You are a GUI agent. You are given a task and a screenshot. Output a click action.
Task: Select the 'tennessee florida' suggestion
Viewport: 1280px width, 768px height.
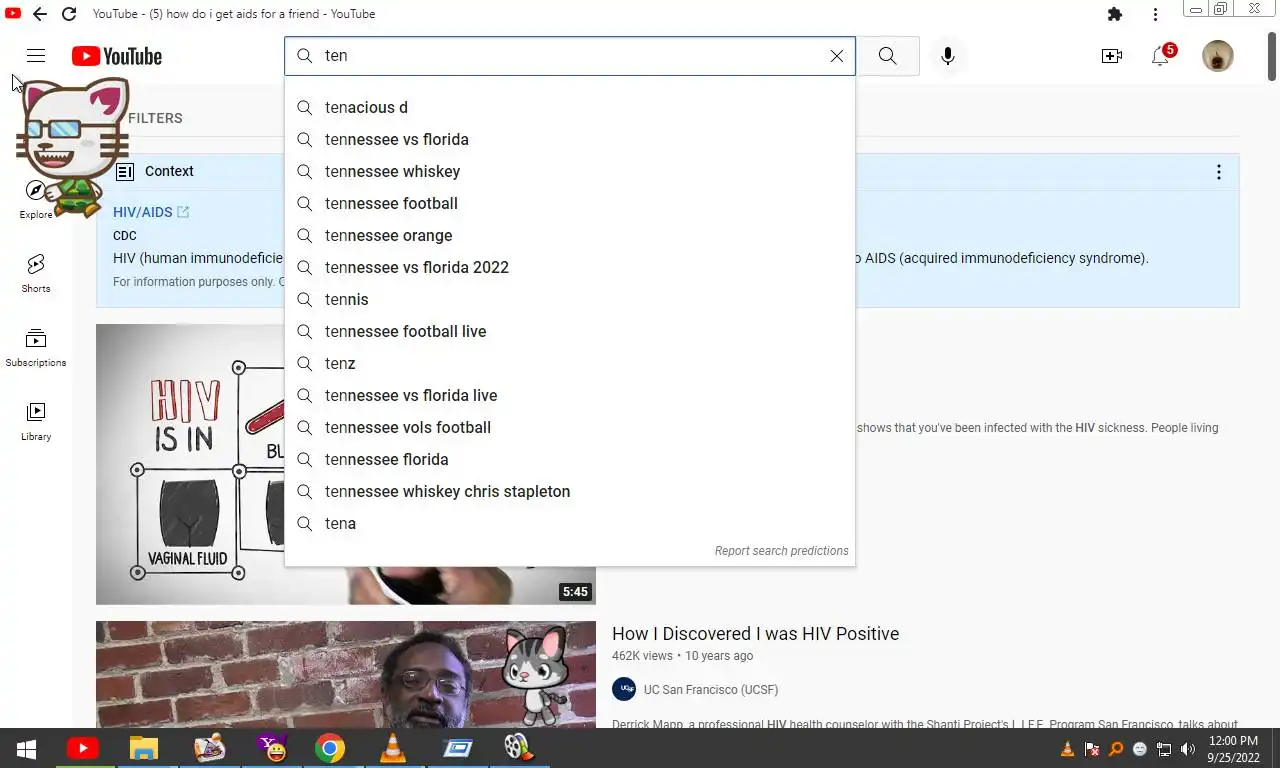tap(570, 459)
